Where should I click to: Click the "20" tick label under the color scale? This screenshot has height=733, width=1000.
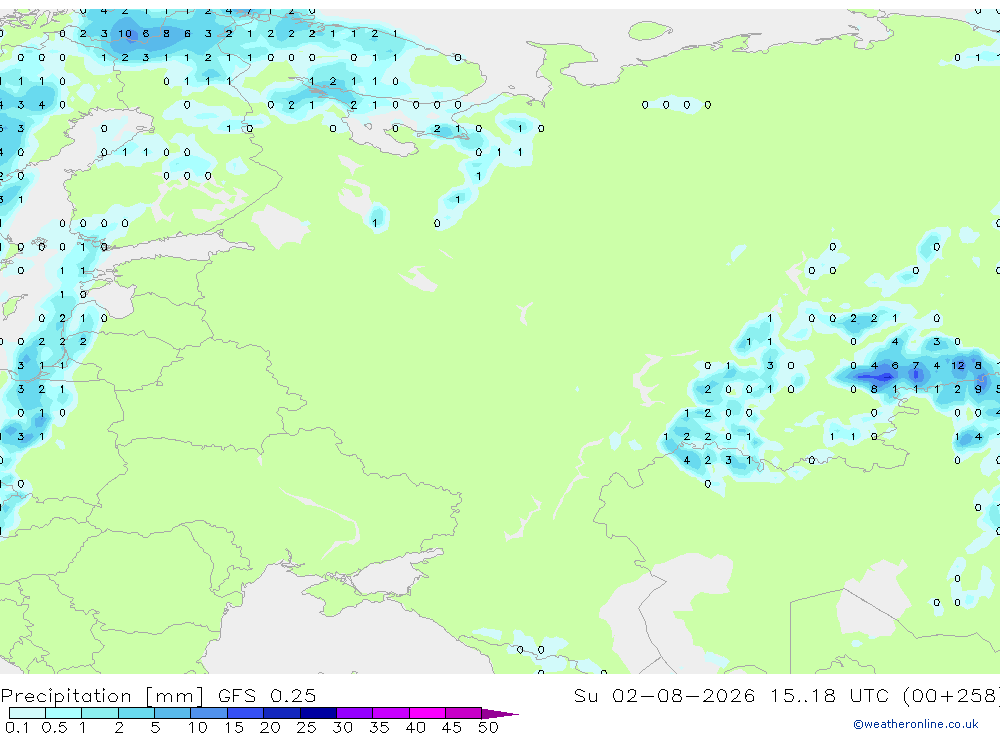[x=270, y=727]
